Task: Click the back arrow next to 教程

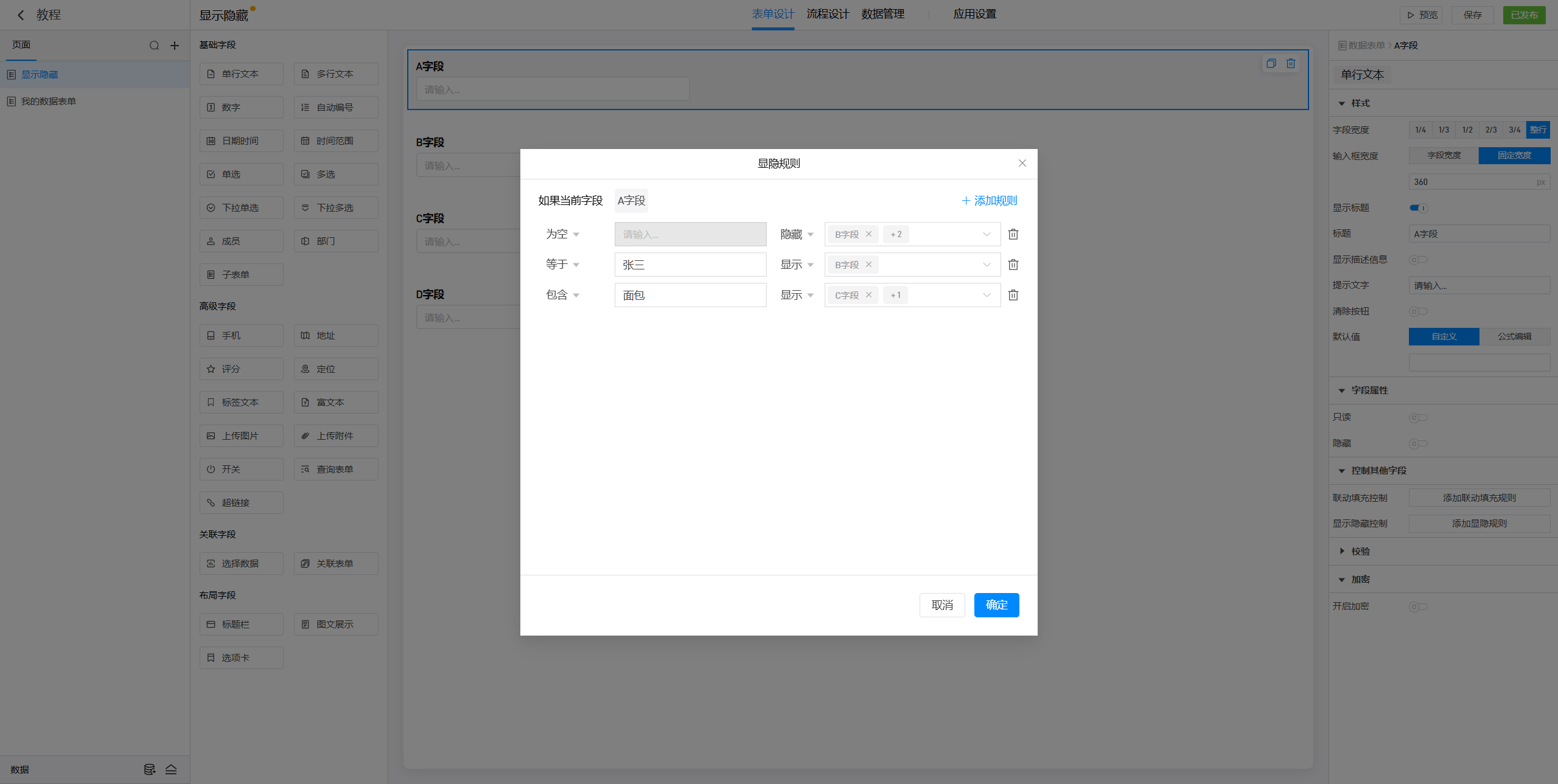Action: [x=21, y=15]
